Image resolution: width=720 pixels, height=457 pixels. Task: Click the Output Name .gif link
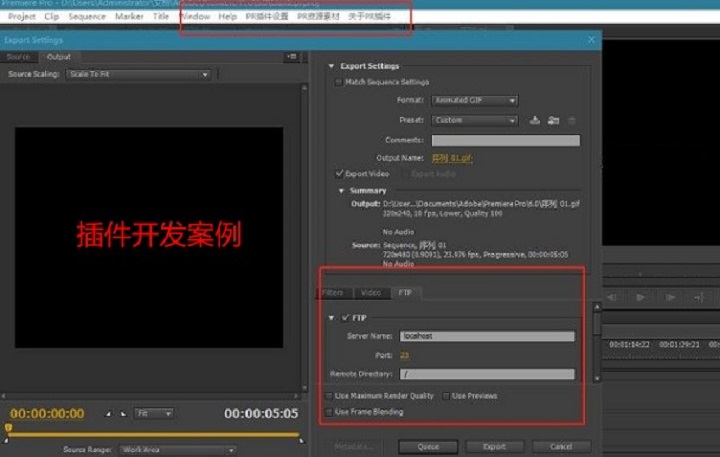(x=452, y=158)
